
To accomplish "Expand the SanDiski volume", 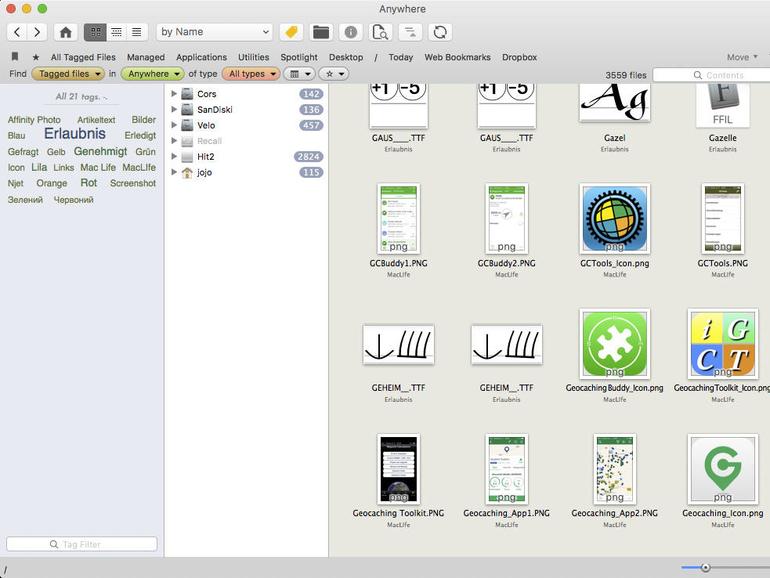I will pos(174,109).
